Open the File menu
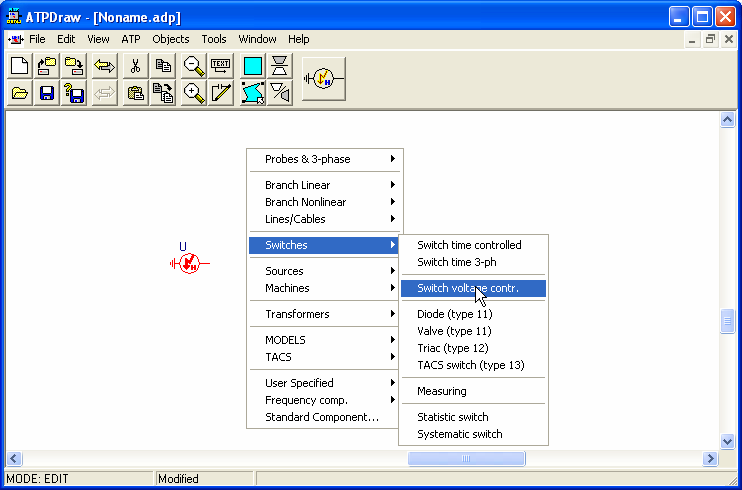742x490 pixels. coord(37,39)
